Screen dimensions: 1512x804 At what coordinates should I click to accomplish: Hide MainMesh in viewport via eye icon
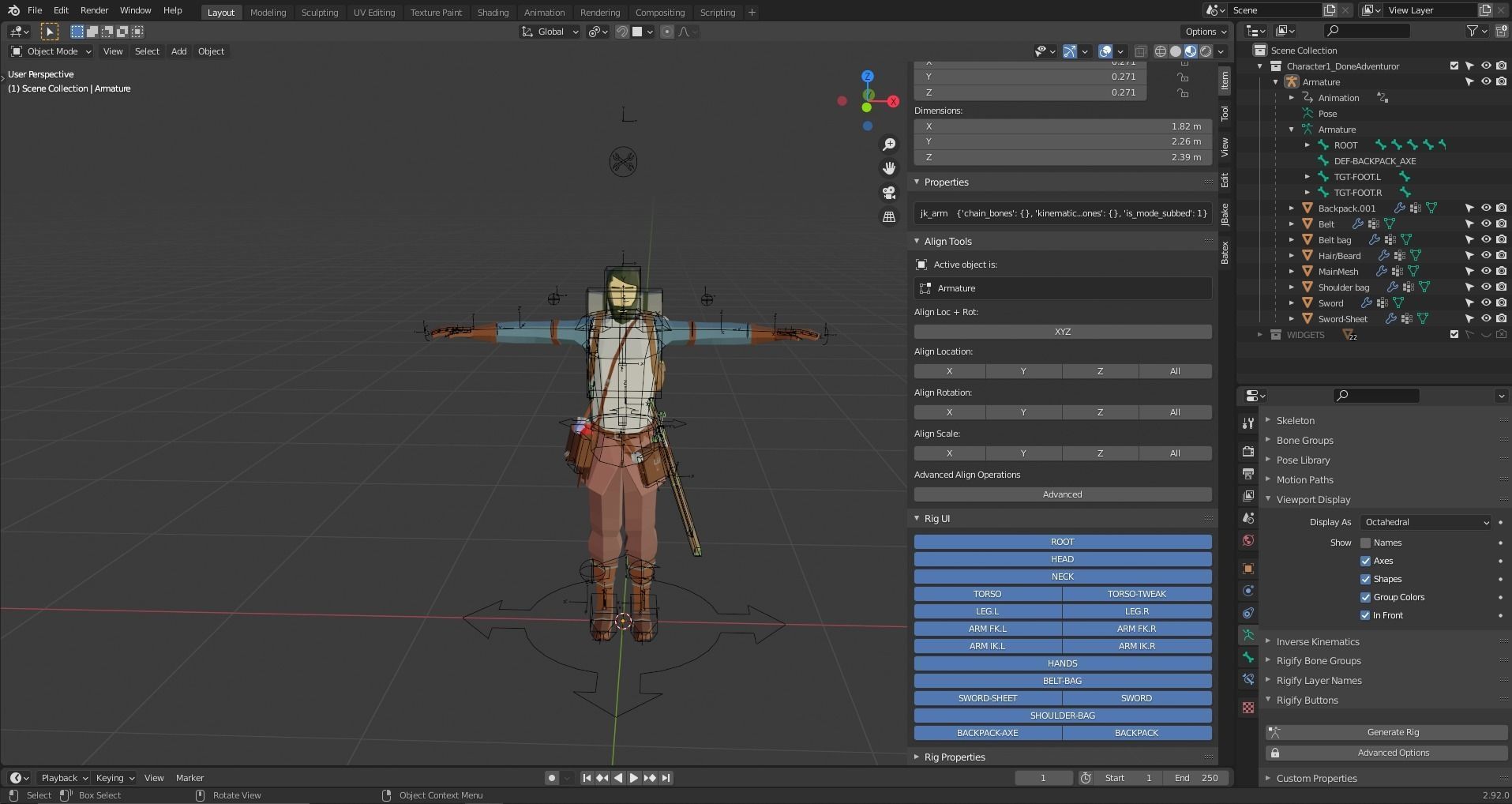pyautogui.click(x=1485, y=272)
